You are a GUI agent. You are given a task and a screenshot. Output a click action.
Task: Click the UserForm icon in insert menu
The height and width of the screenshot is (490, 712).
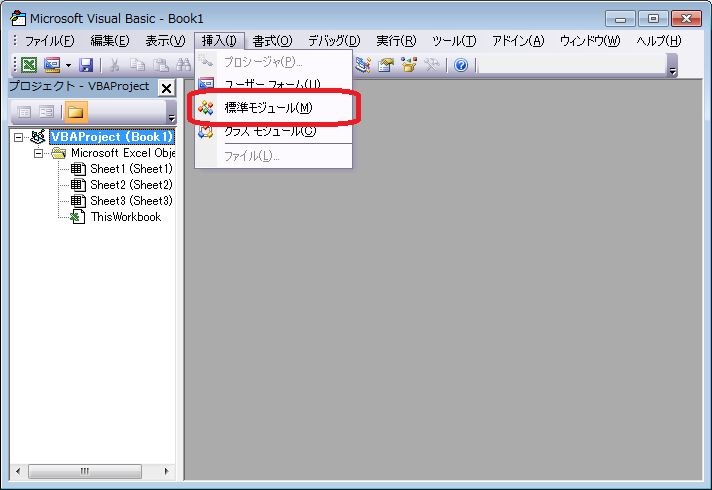[x=206, y=84]
